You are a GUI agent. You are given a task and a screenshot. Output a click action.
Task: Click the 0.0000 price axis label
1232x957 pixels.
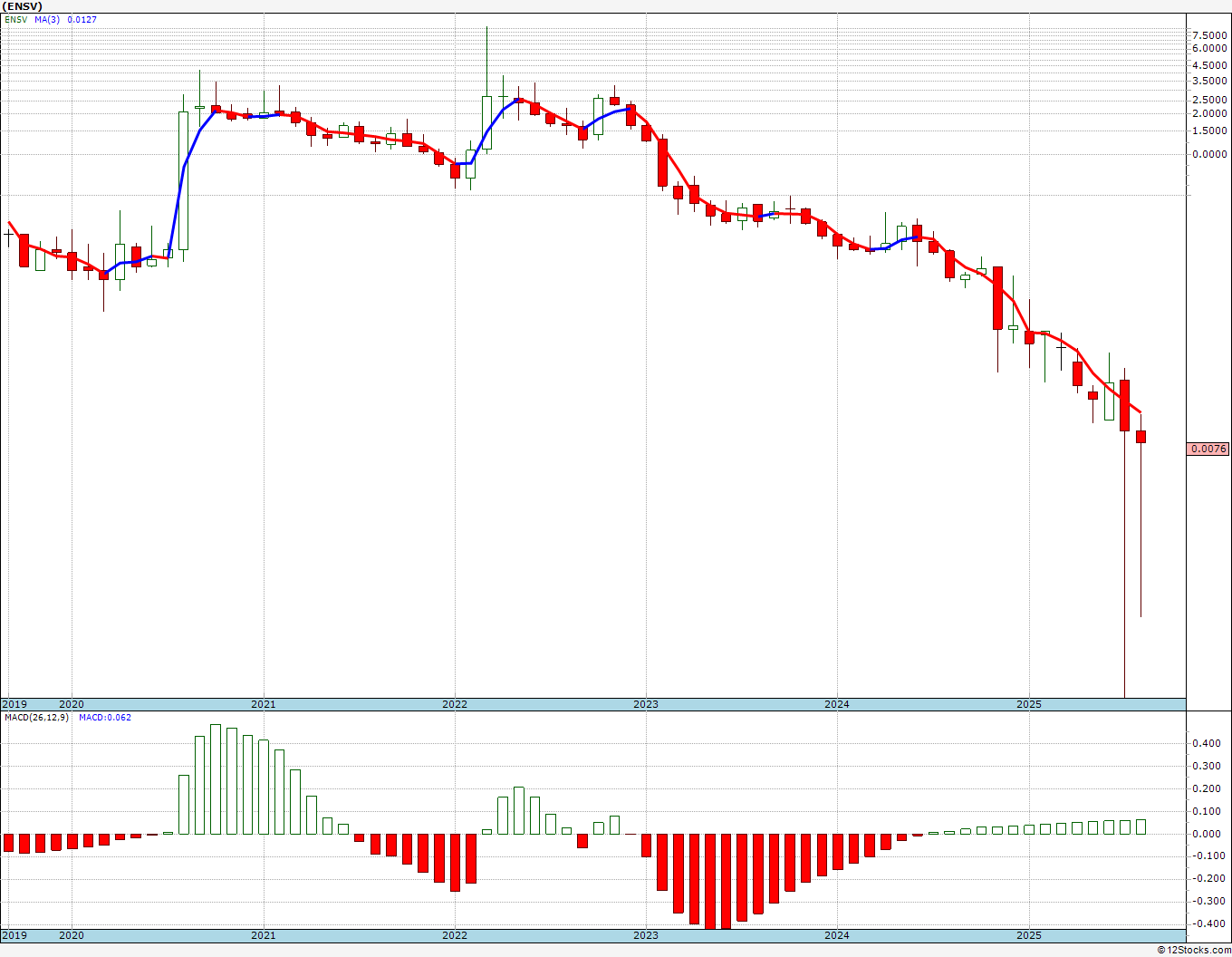[1209, 154]
